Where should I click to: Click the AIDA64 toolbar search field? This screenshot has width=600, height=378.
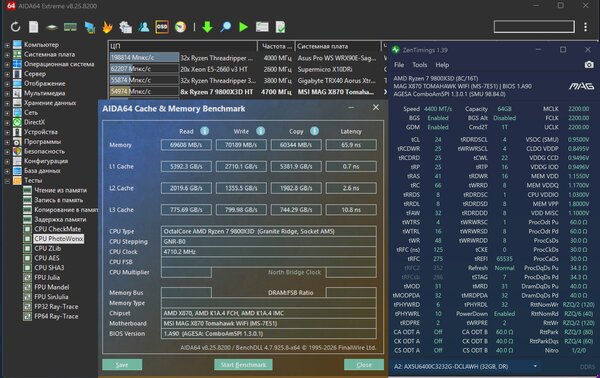(534, 27)
